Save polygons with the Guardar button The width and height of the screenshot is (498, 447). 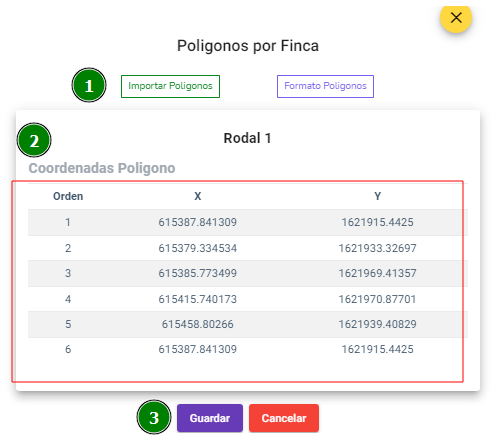pyautogui.click(x=210, y=418)
